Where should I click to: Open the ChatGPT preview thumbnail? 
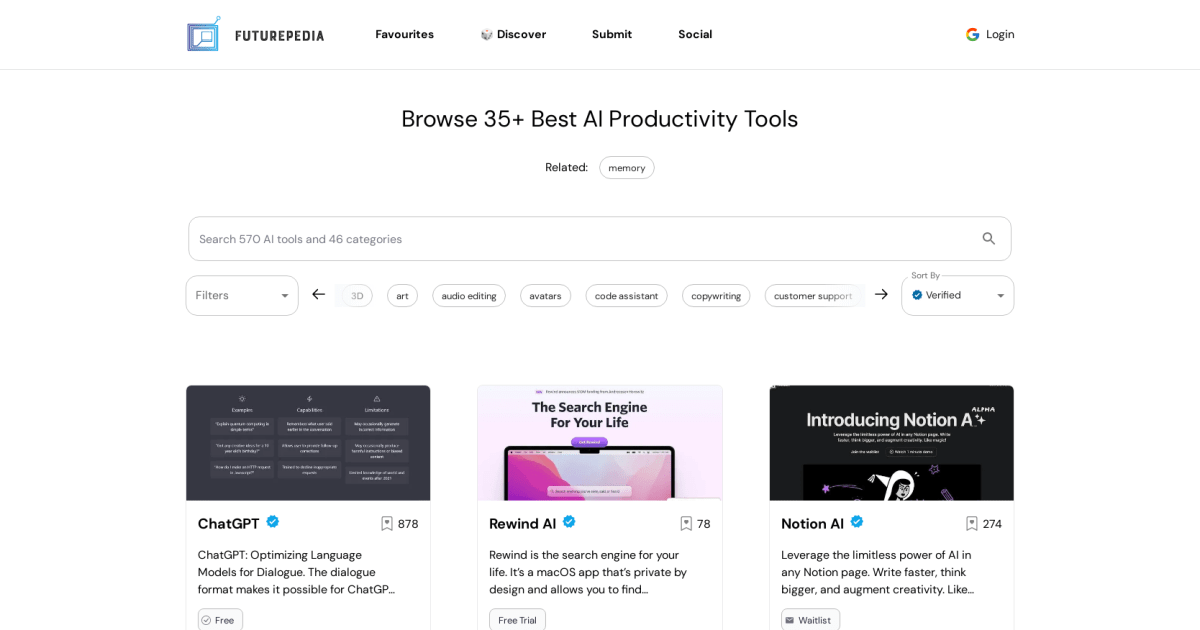point(308,442)
